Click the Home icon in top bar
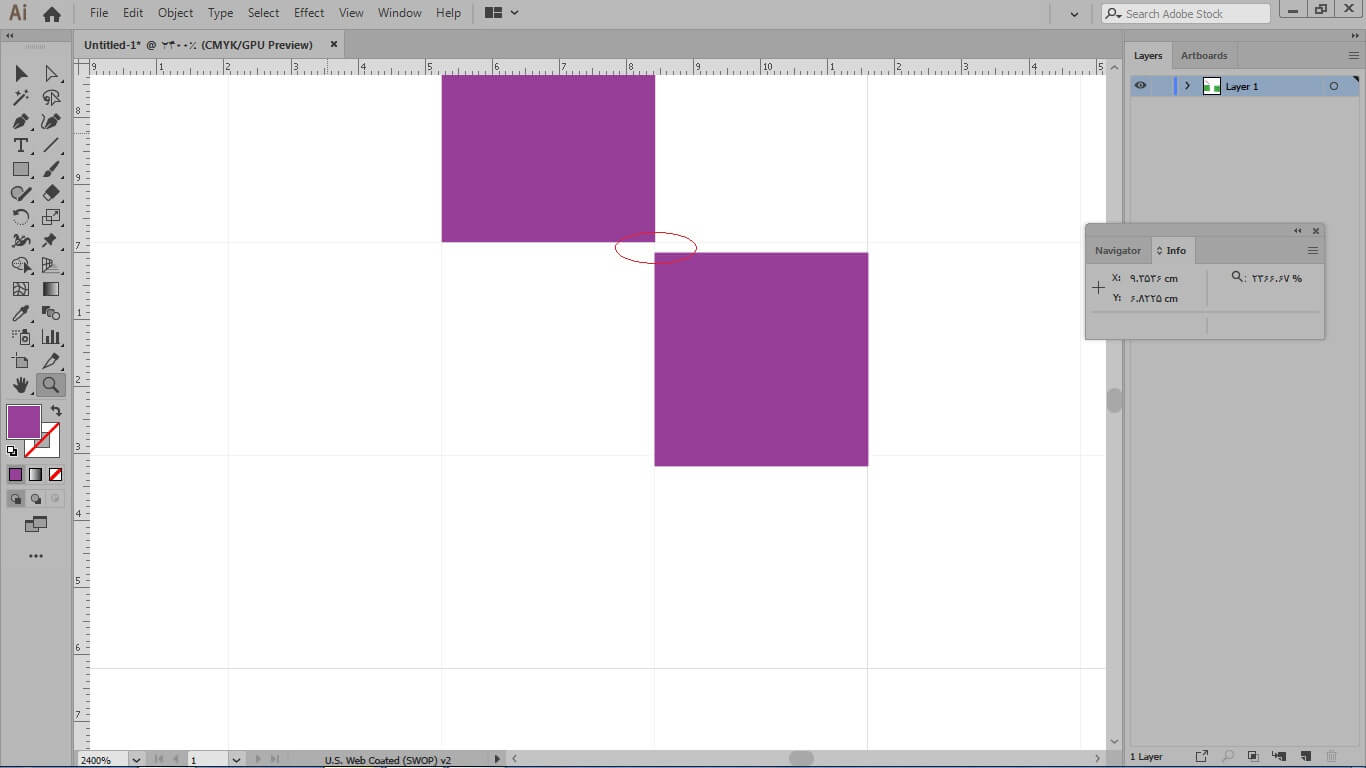The image size is (1366, 768). pos(52,14)
